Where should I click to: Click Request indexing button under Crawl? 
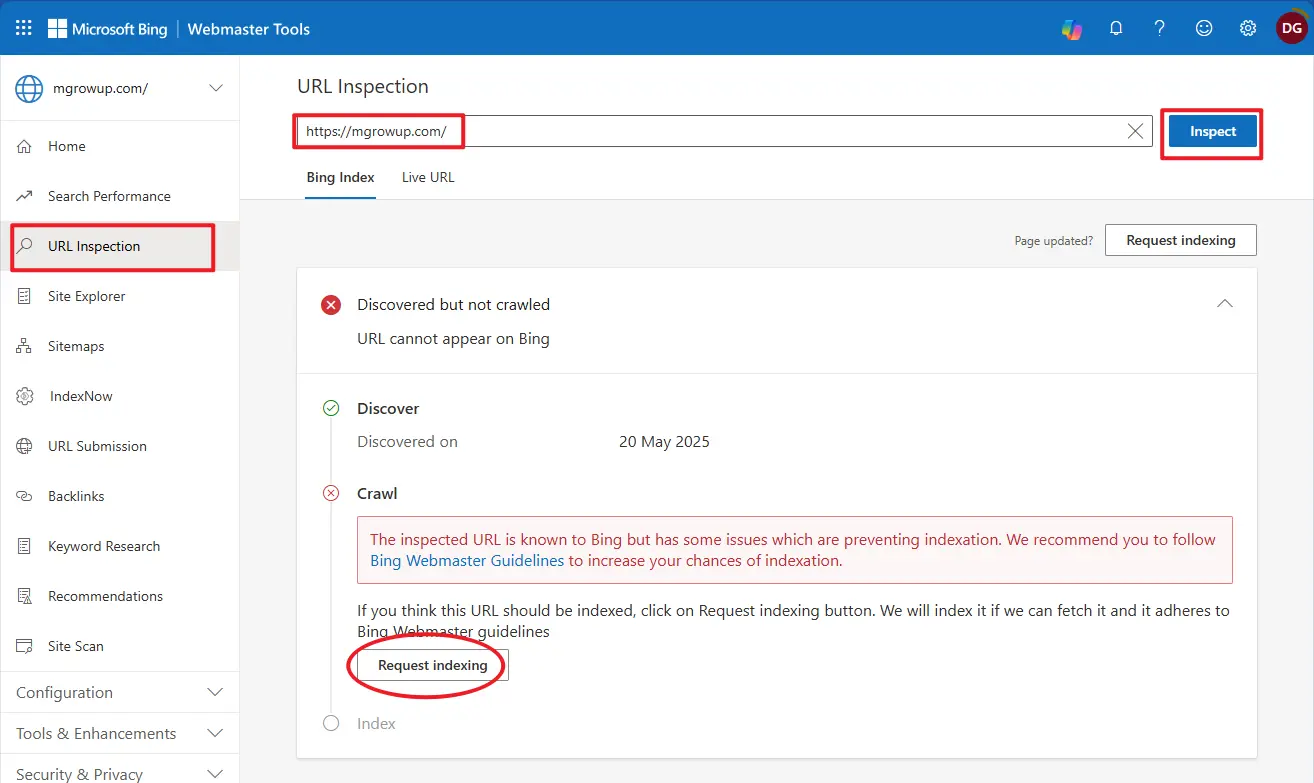coord(432,665)
